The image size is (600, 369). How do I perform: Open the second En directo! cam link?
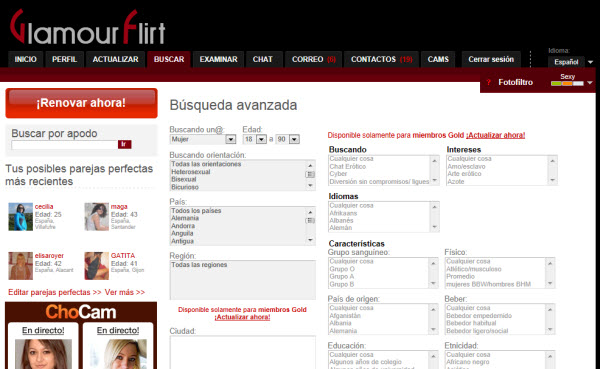(118, 330)
